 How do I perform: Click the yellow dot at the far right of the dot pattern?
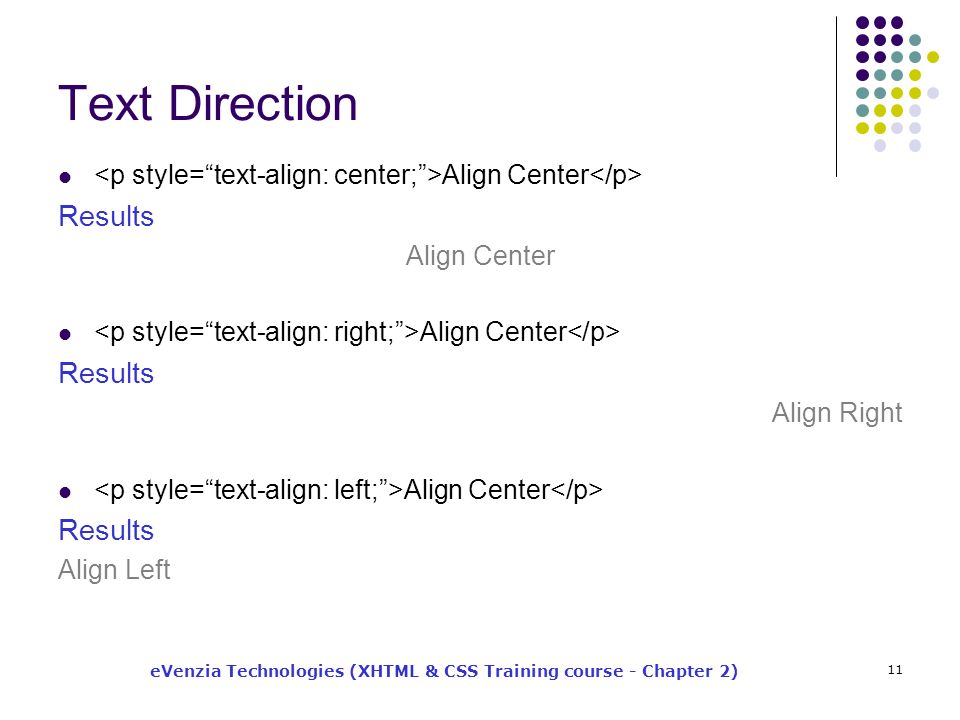pyautogui.click(x=933, y=58)
